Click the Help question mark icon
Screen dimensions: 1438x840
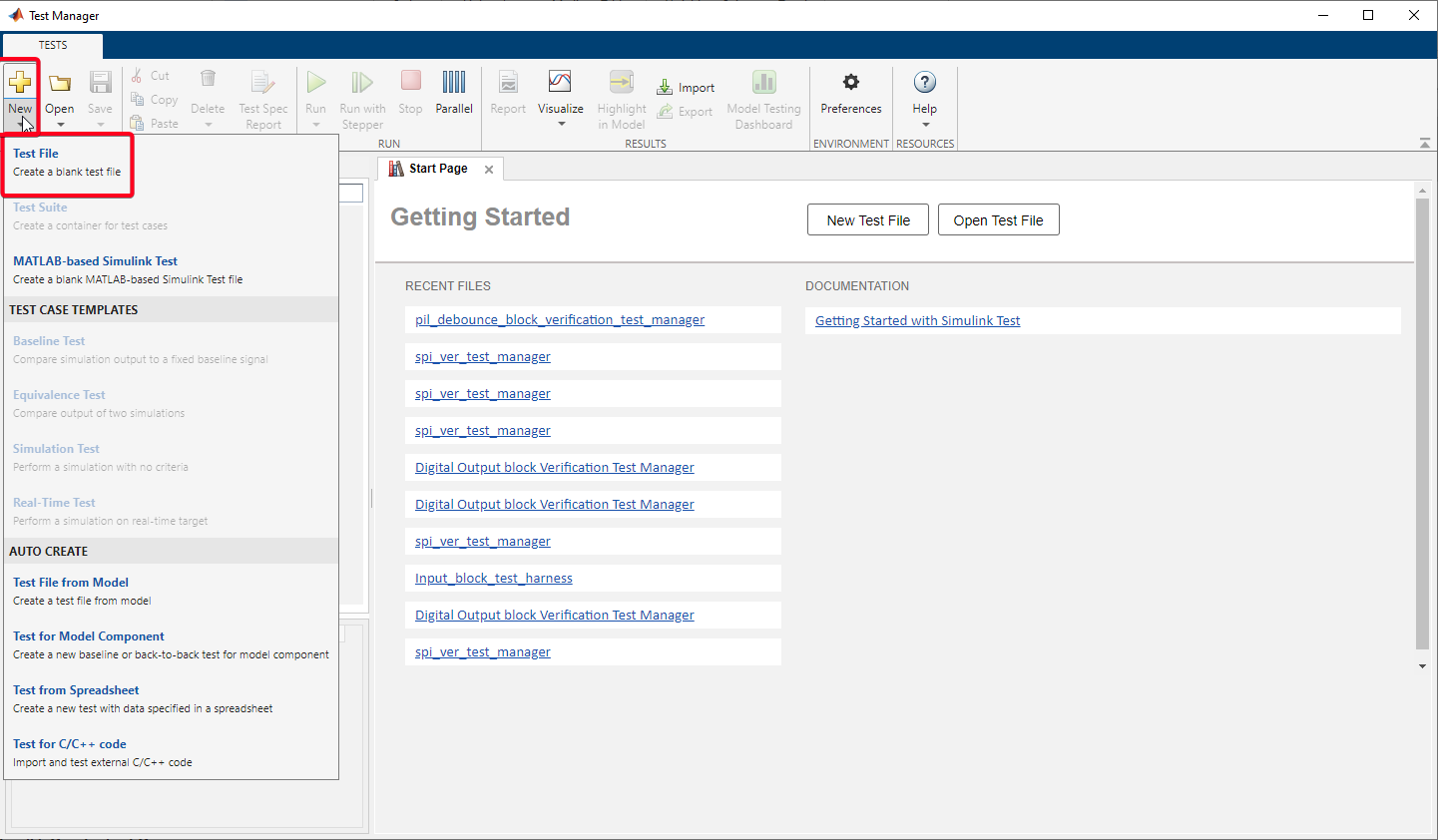[x=925, y=82]
